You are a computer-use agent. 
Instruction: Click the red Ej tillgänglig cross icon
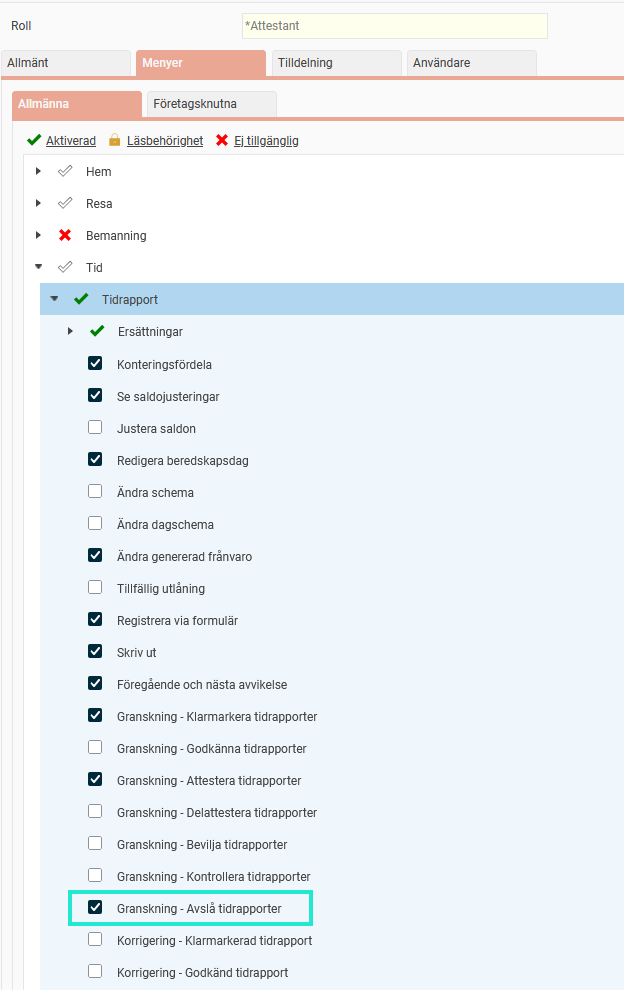click(x=222, y=141)
